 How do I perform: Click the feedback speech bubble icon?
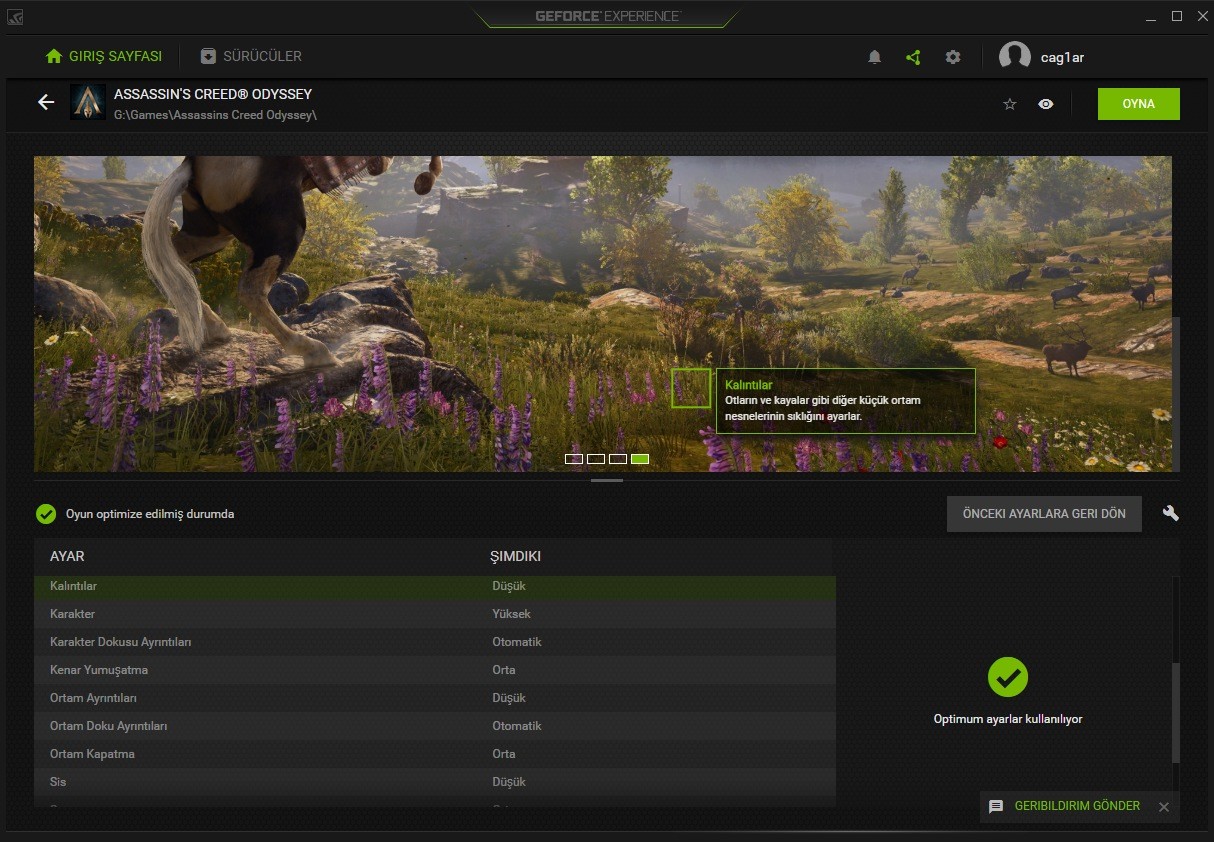pos(996,807)
